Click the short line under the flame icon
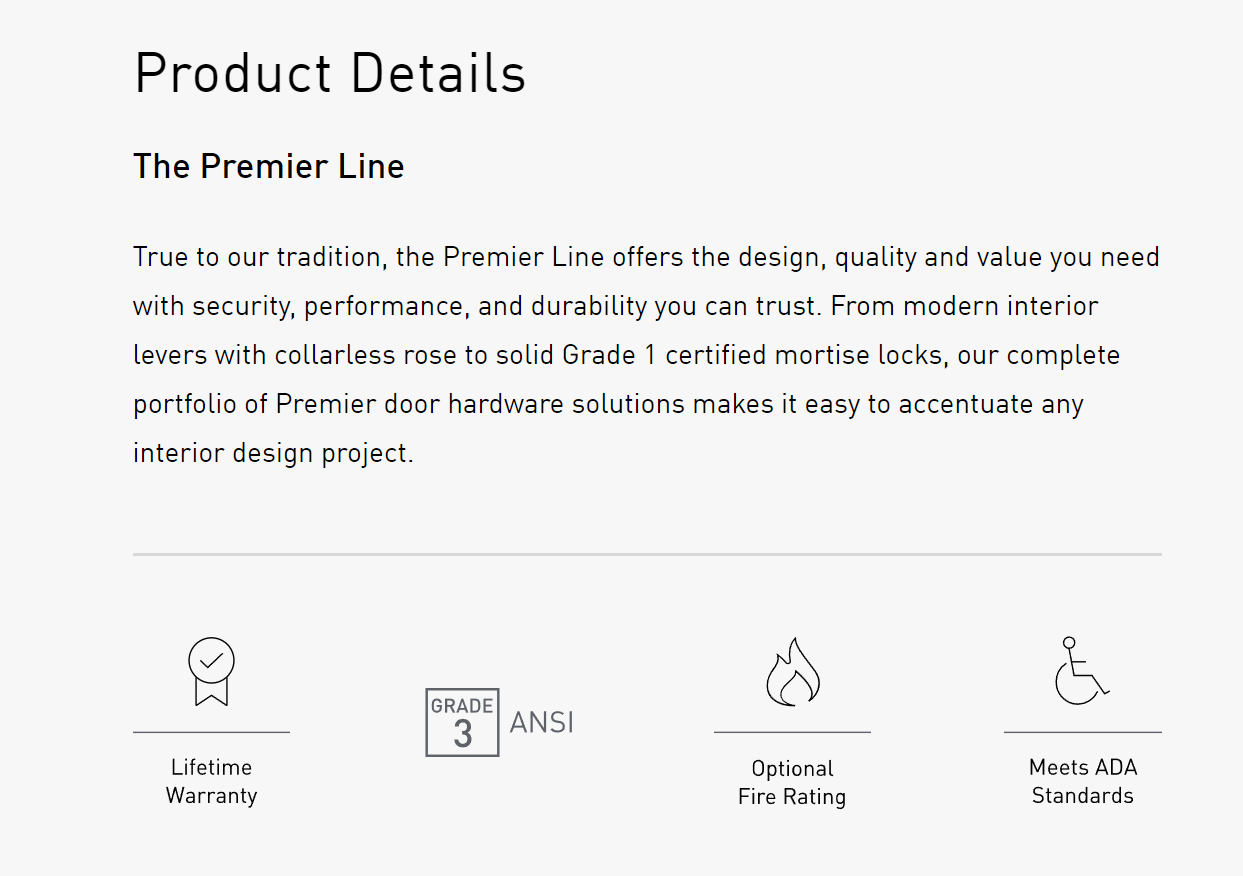Image resolution: width=1243 pixels, height=876 pixels. (792, 732)
